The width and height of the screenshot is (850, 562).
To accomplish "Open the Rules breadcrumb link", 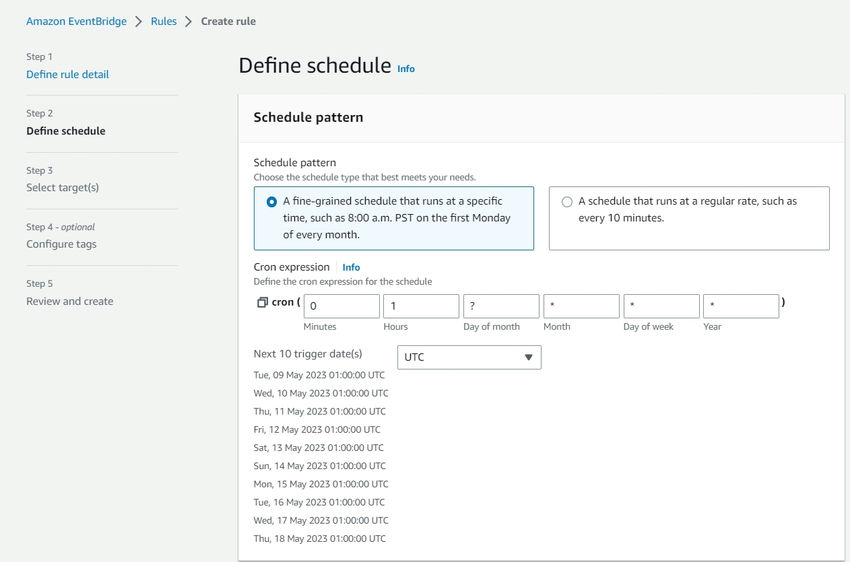I will pyautogui.click(x=164, y=21).
